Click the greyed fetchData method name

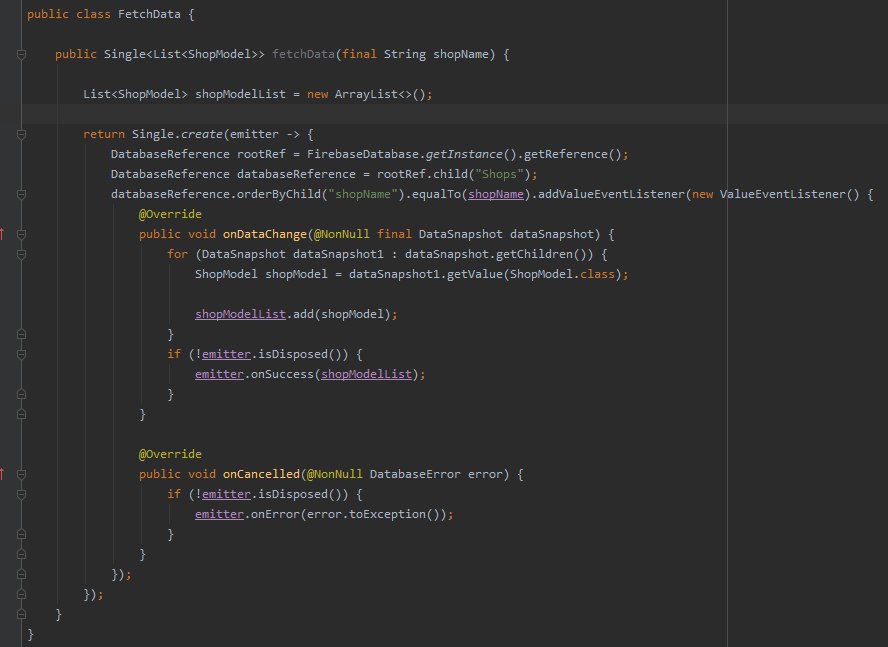[303, 54]
